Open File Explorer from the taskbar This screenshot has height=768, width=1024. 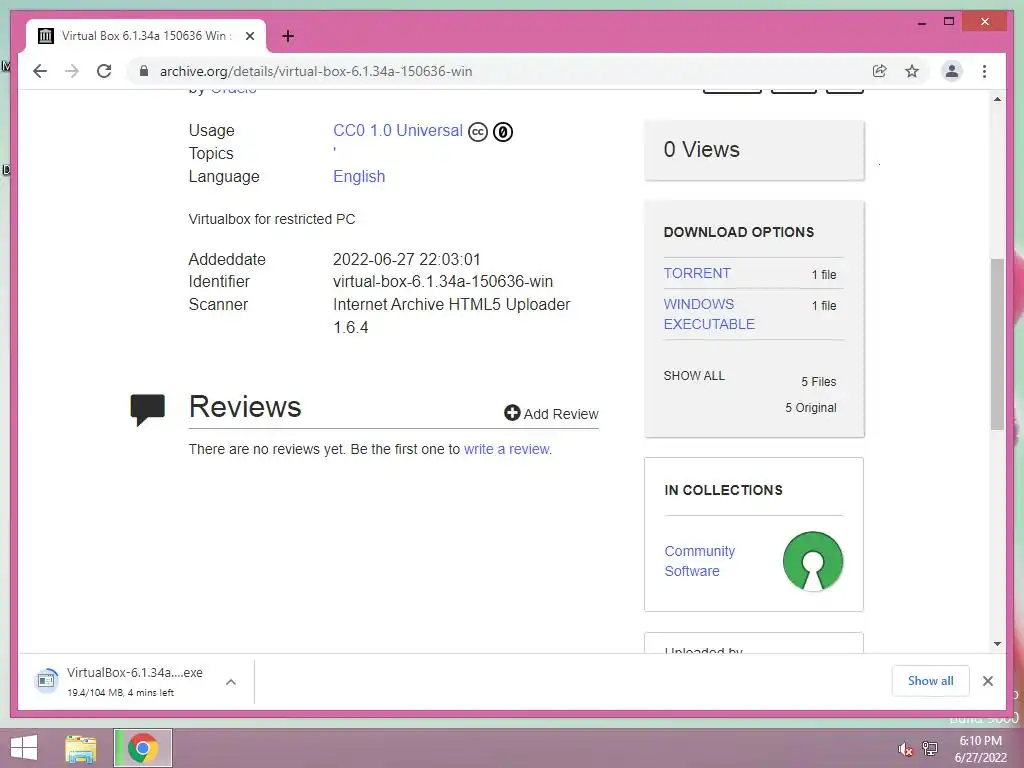80,748
